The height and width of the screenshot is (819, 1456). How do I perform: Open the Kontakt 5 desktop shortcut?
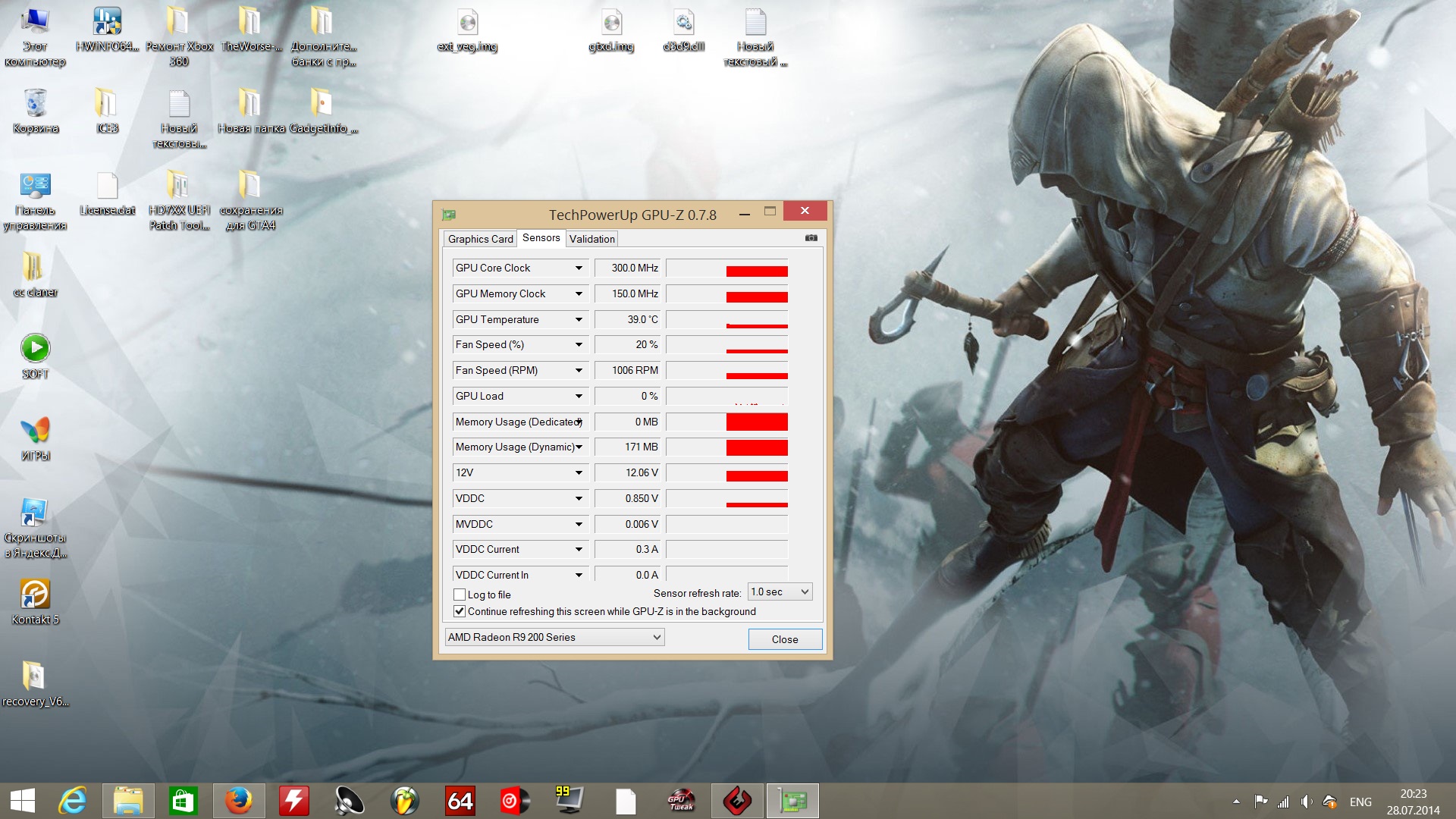(x=35, y=595)
